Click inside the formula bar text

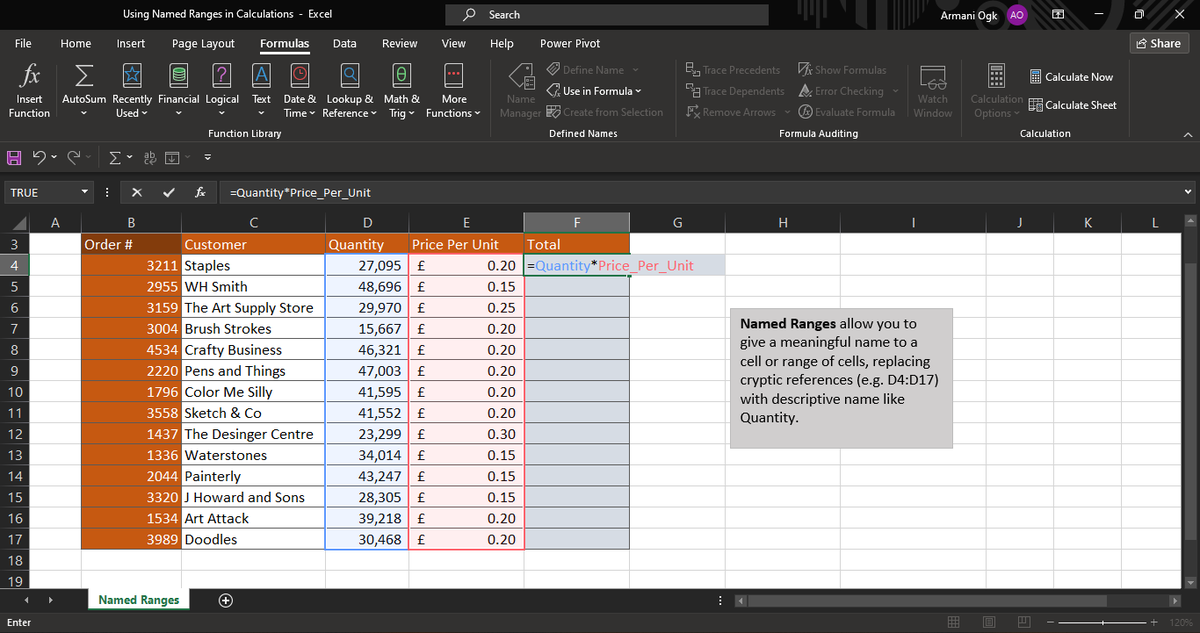tap(302, 192)
